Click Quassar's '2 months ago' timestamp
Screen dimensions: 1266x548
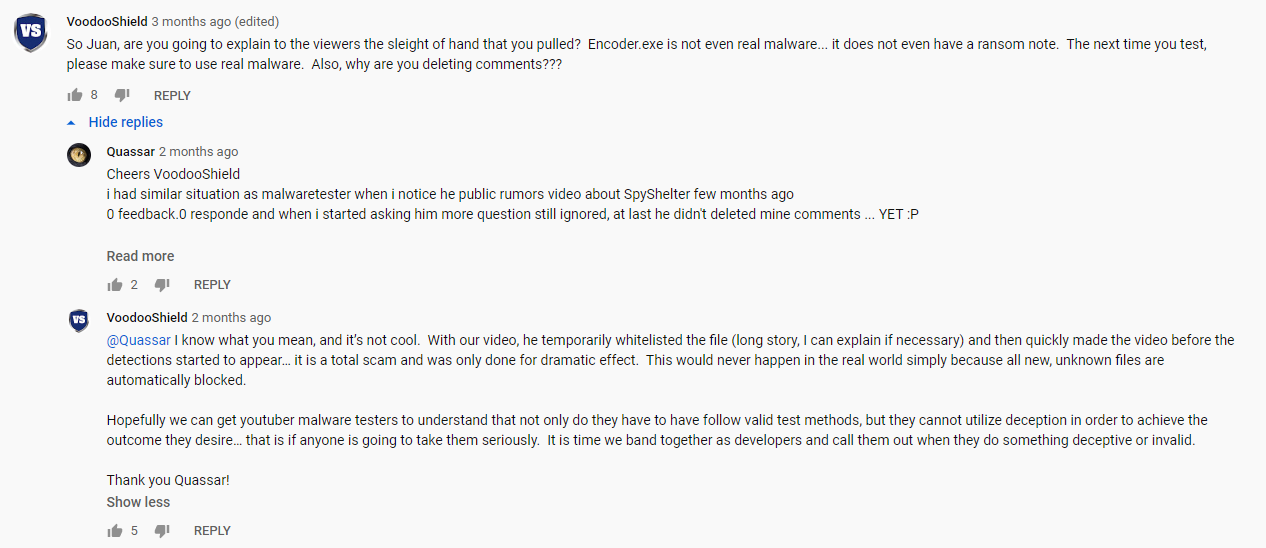(198, 152)
